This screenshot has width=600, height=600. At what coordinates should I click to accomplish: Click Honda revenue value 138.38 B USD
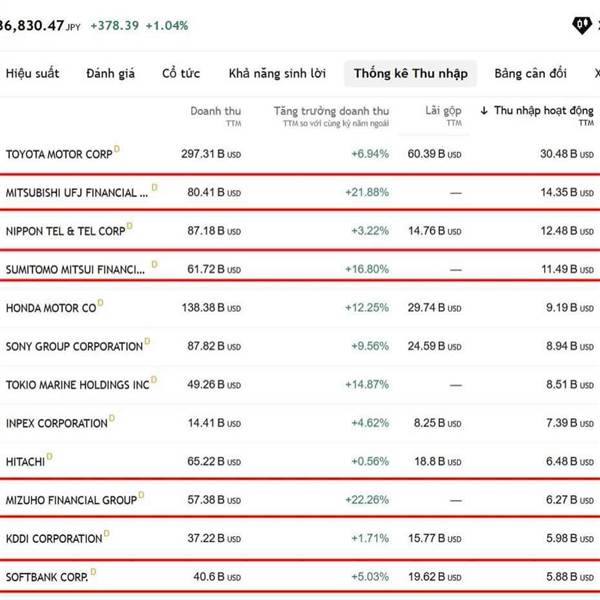211,308
